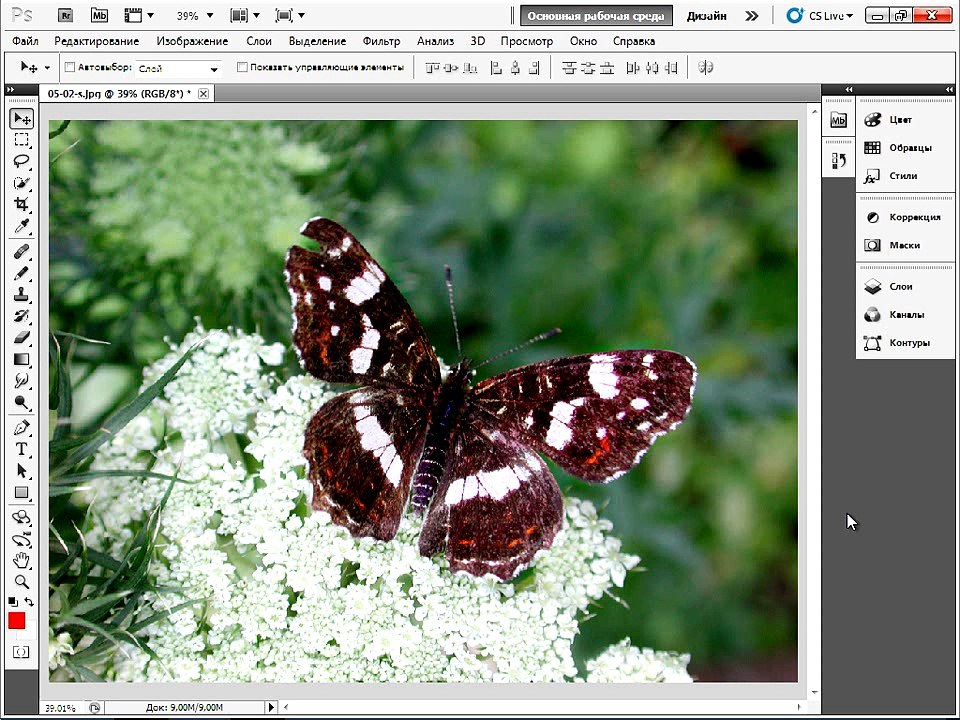The width and height of the screenshot is (960, 720).
Task: Select the Move tool in the toolbox
Action: (21, 118)
